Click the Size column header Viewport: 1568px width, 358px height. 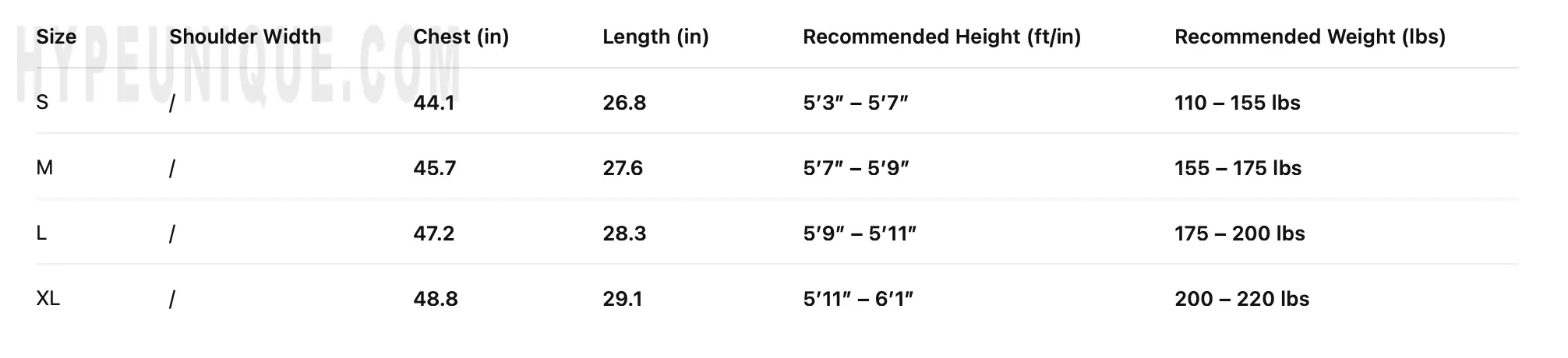click(x=56, y=37)
